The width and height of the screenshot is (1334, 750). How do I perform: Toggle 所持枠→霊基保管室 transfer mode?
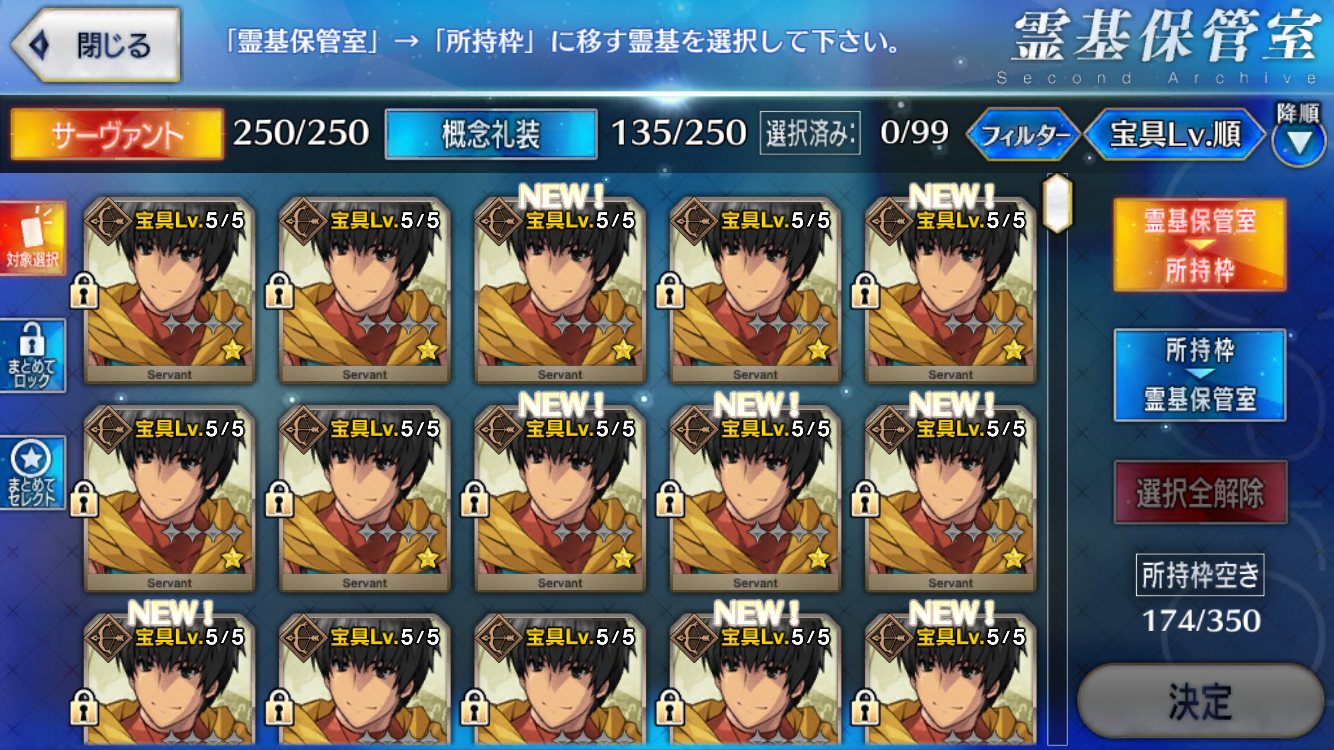(x=1200, y=375)
